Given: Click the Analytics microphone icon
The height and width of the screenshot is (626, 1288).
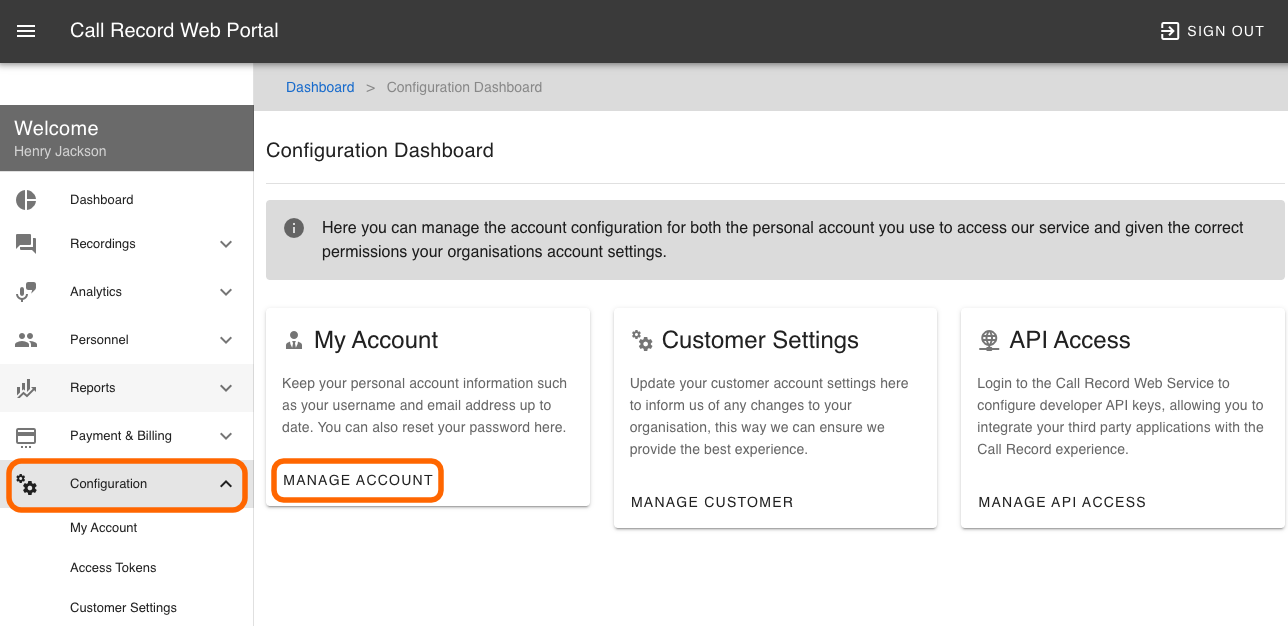Looking at the screenshot, I should tap(26, 292).
